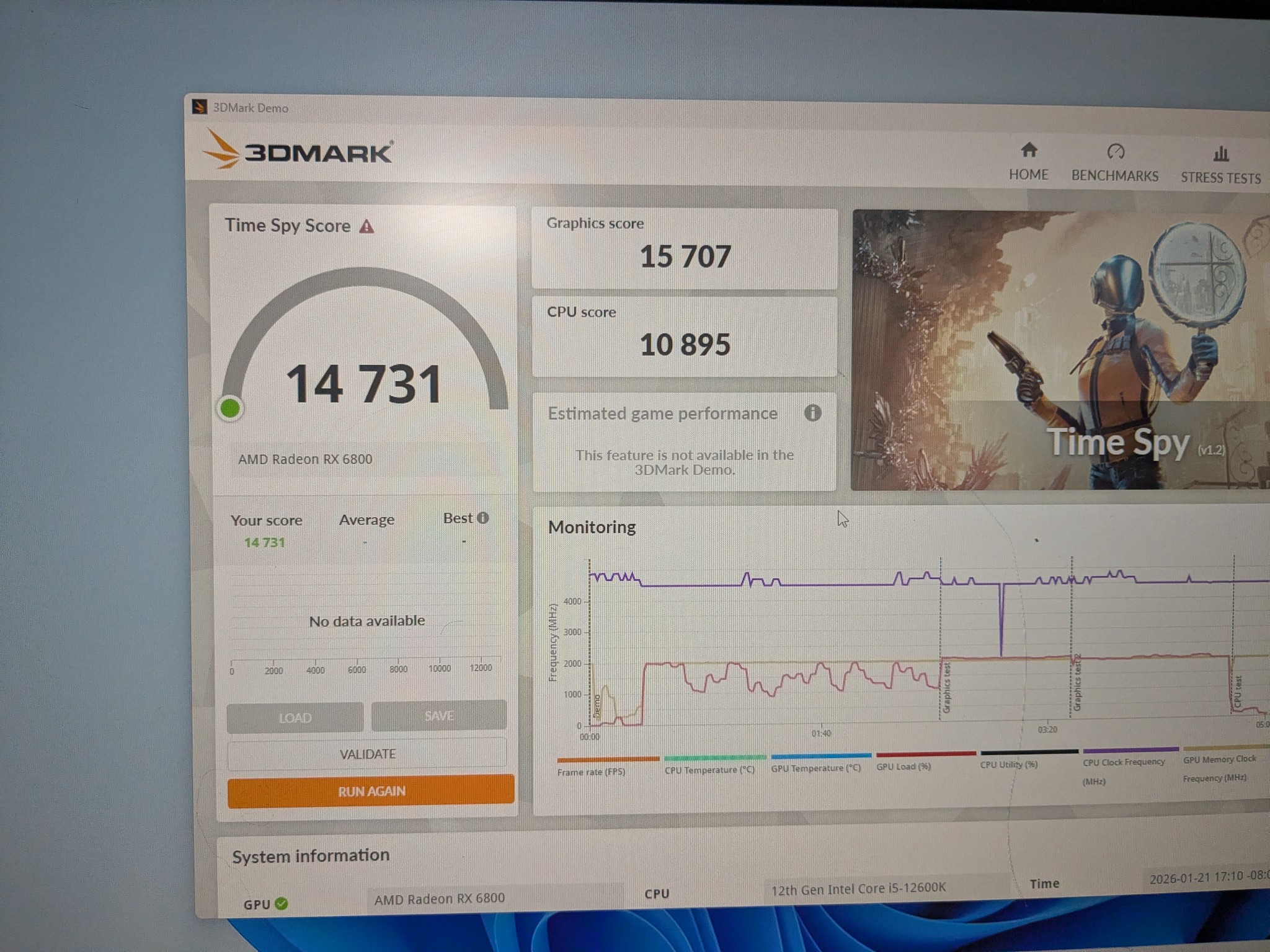Click System information heading
The width and height of the screenshot is (1270, 952).
(x=311, y=856)
